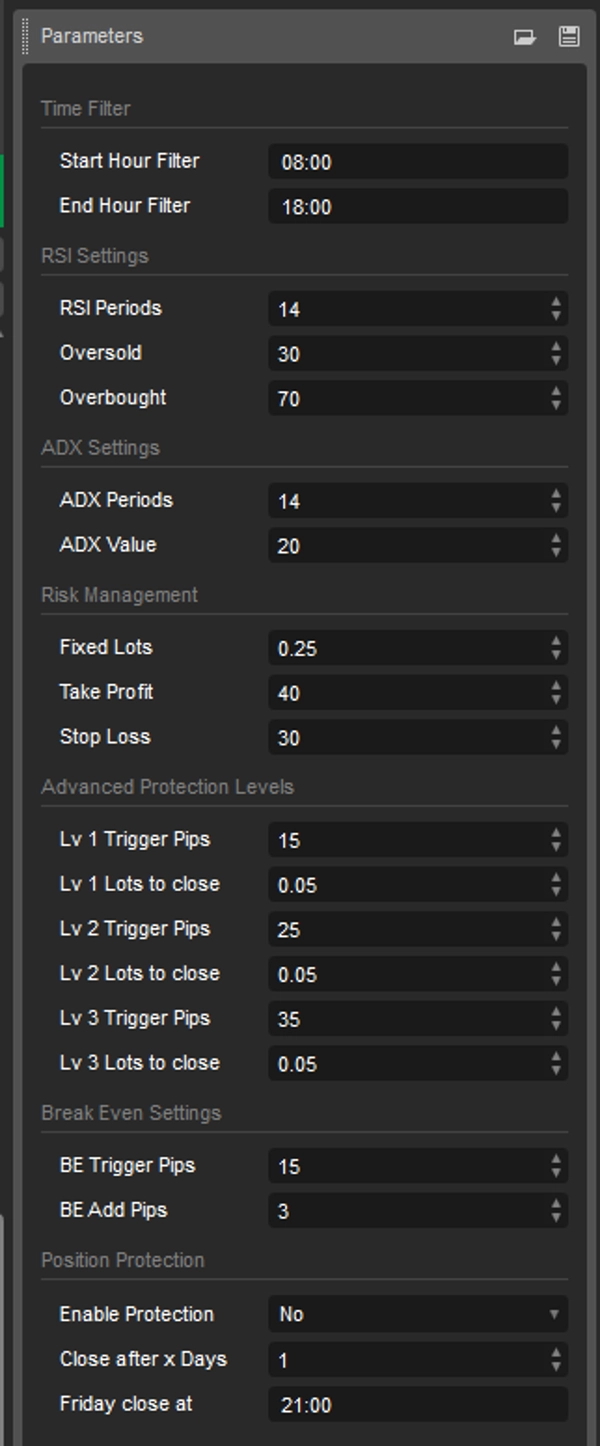This screenshot has height=1446, width=600.
Task: Decrease Oversold value using the down arrow
Action: coord(557,359)
